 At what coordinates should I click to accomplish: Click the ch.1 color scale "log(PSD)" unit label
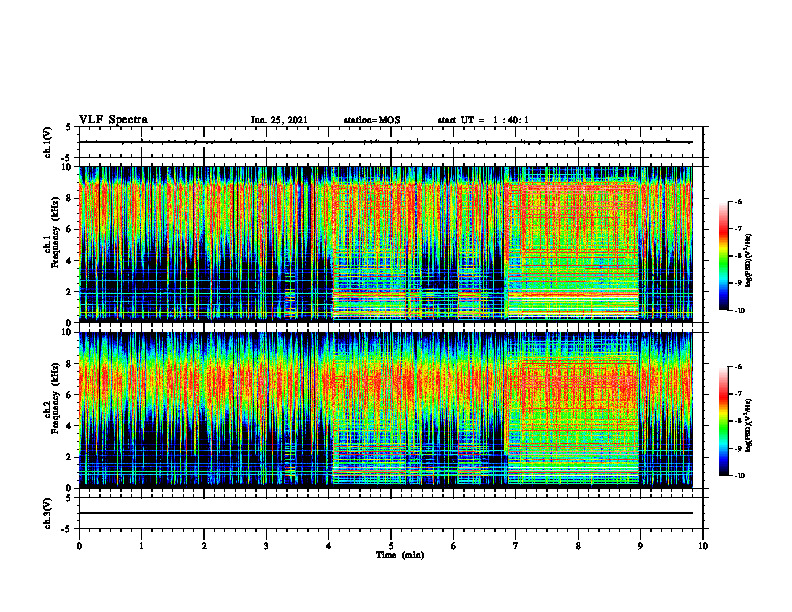click(750, 260)
